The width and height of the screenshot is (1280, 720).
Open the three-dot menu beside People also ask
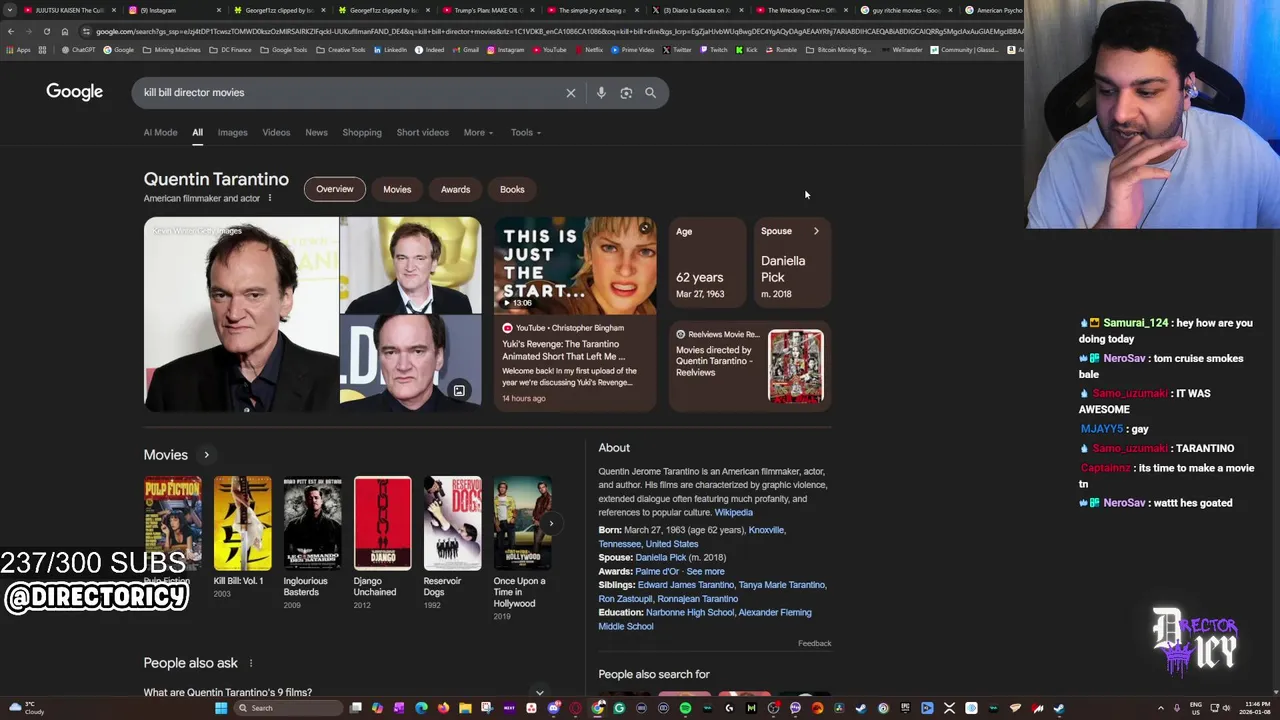[251, 663]
